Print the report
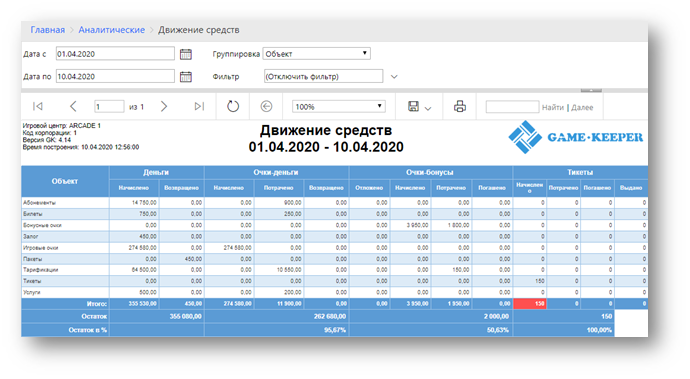The height and width of the screenshot is (379, 690). tap(460, 107)
